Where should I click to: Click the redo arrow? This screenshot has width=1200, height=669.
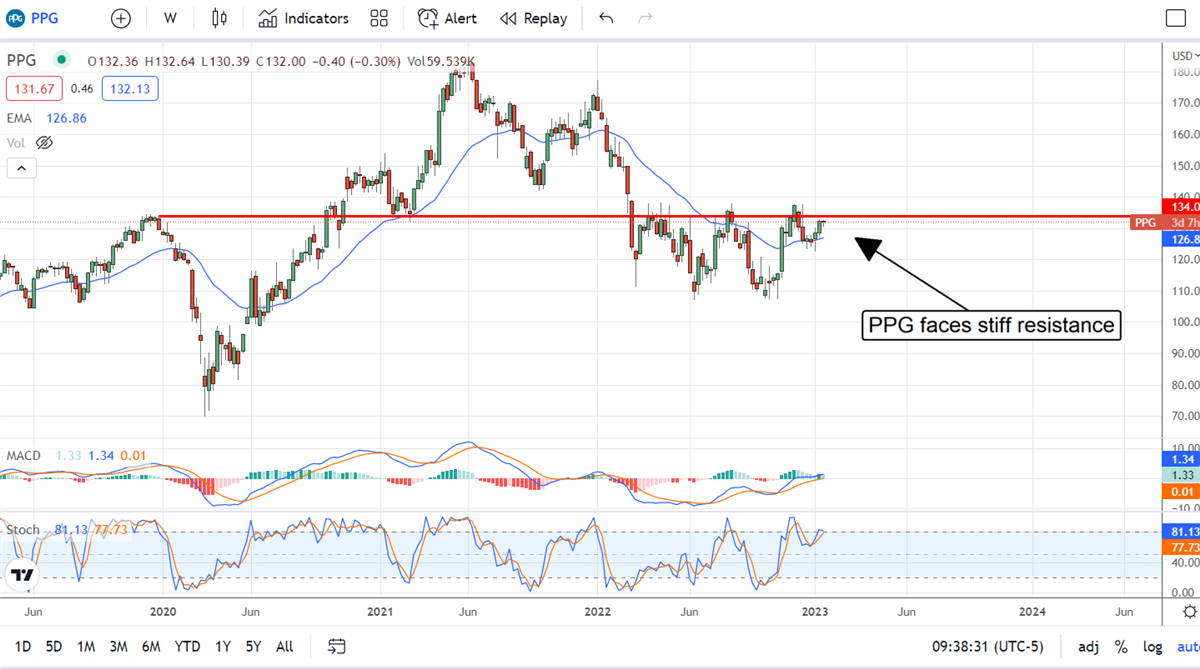pos(645,18)
